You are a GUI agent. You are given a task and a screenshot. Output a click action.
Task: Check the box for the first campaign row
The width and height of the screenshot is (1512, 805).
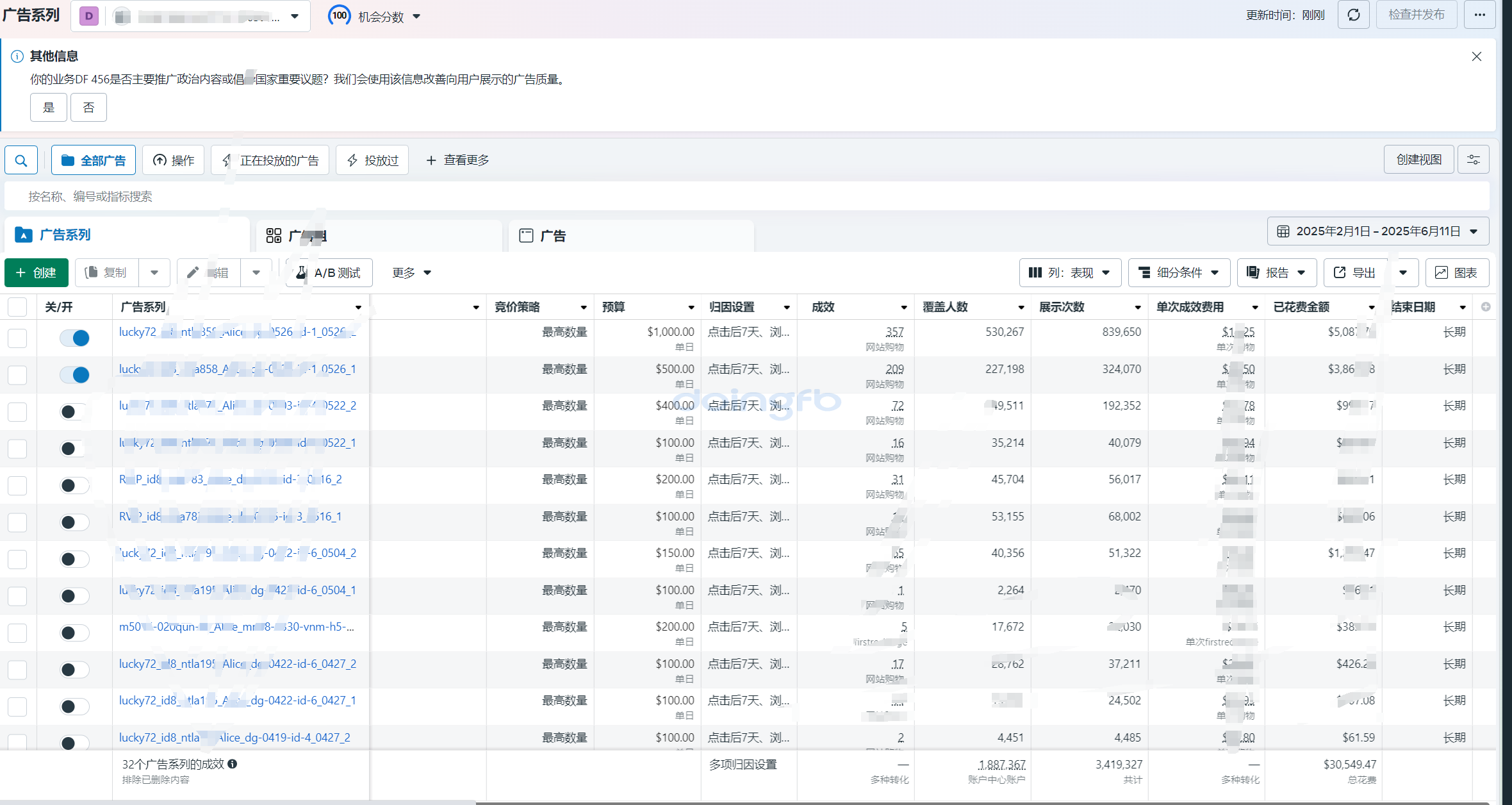17,338
